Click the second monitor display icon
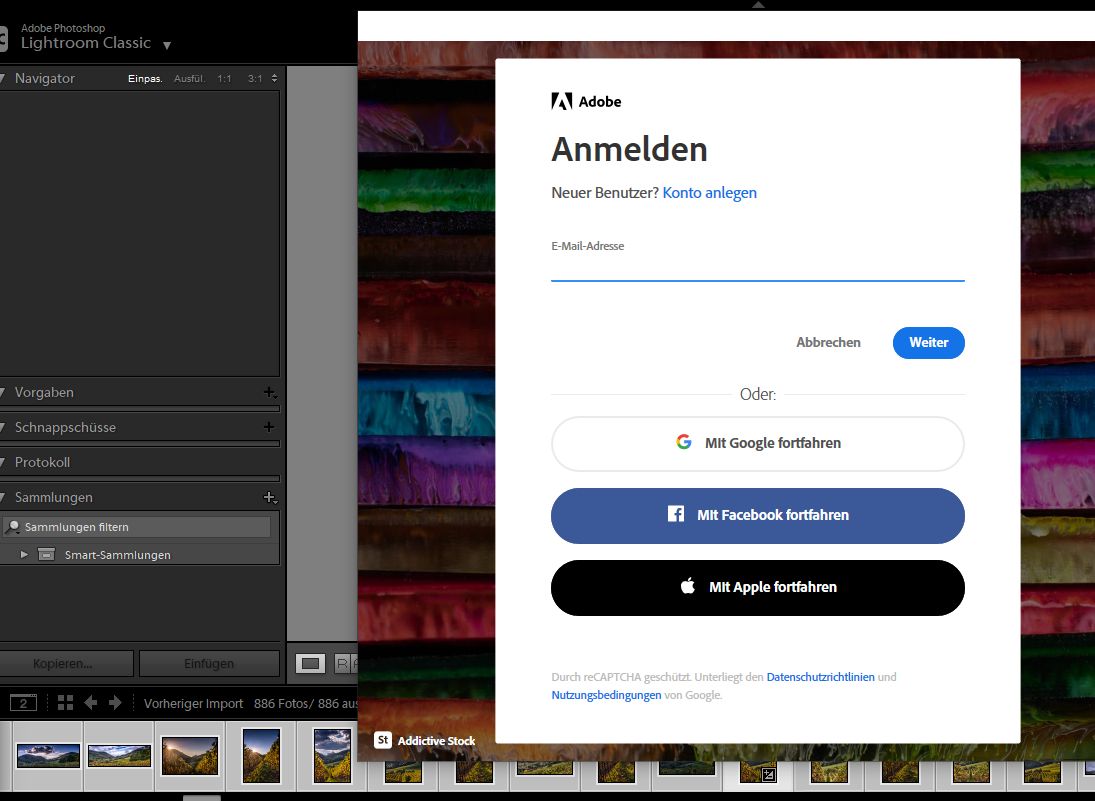The height and width of the screenshot is (801, 1095). [23, 703]
